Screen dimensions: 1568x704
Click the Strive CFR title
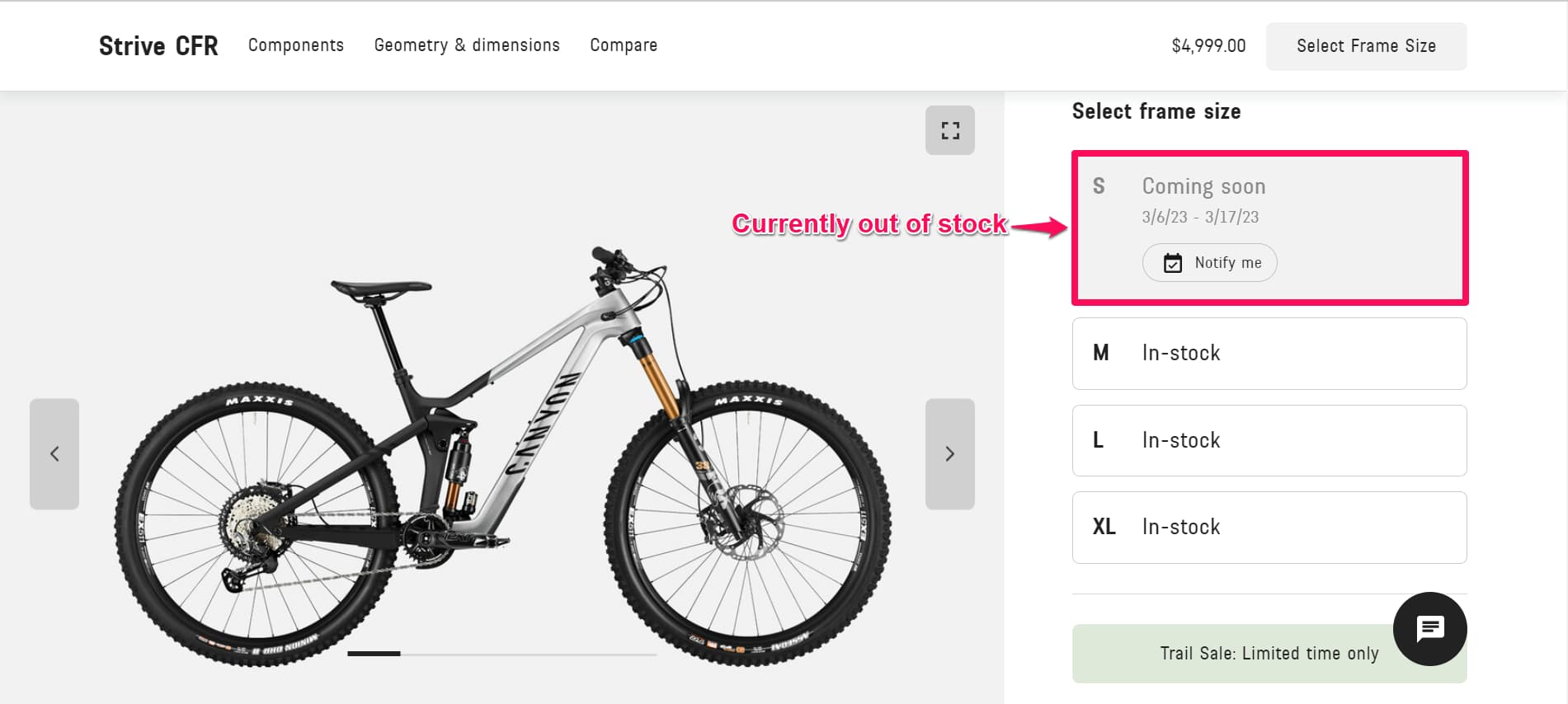point(158,45)
